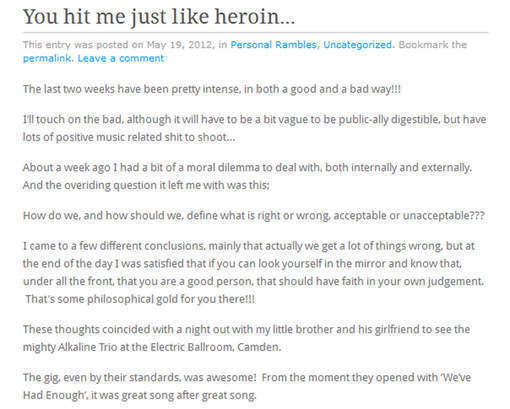
Task: Click the Leave a comment link
Action: pyautogui.click(x=121, y=59)
